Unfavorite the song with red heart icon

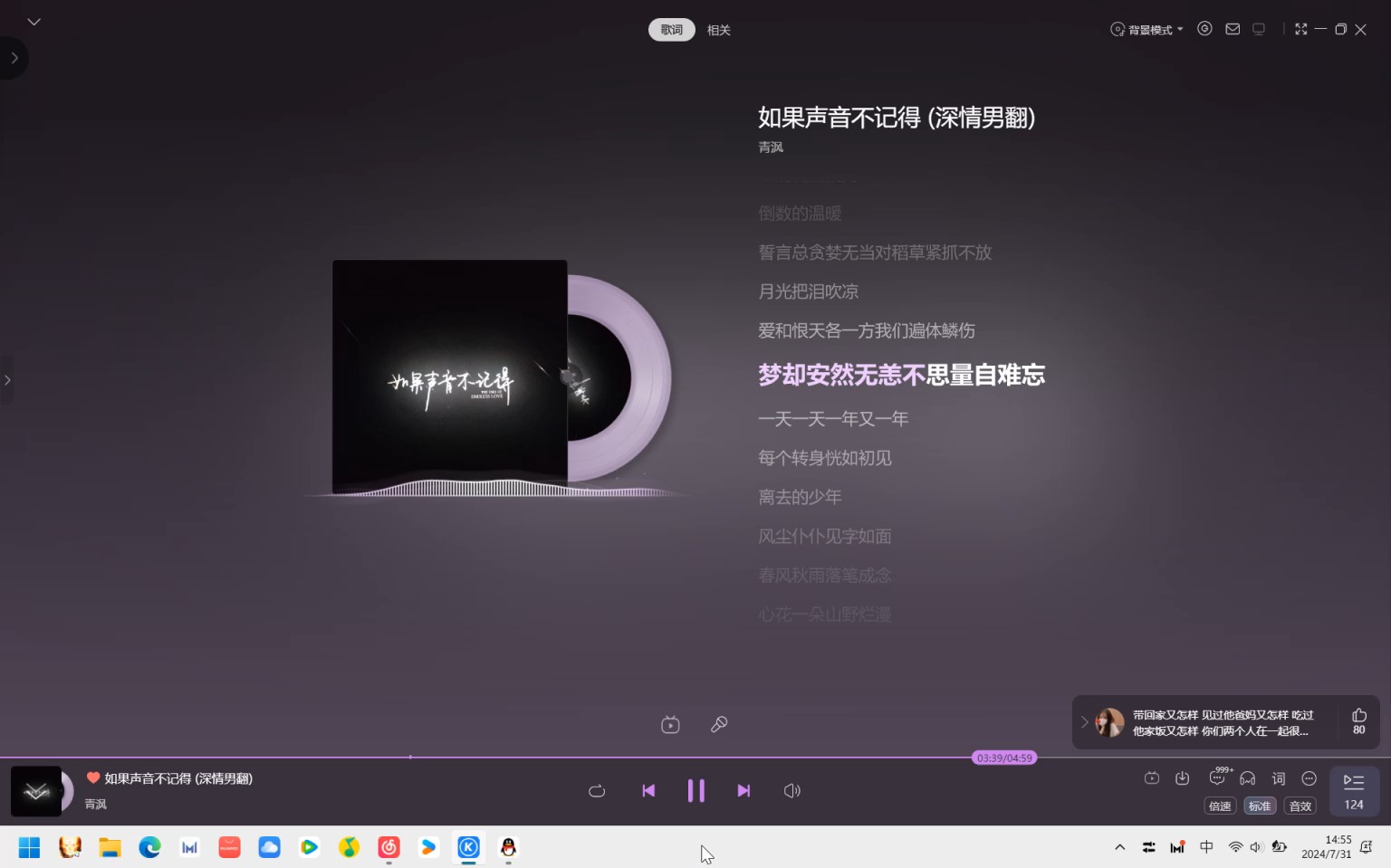click(x=93, y=777)
